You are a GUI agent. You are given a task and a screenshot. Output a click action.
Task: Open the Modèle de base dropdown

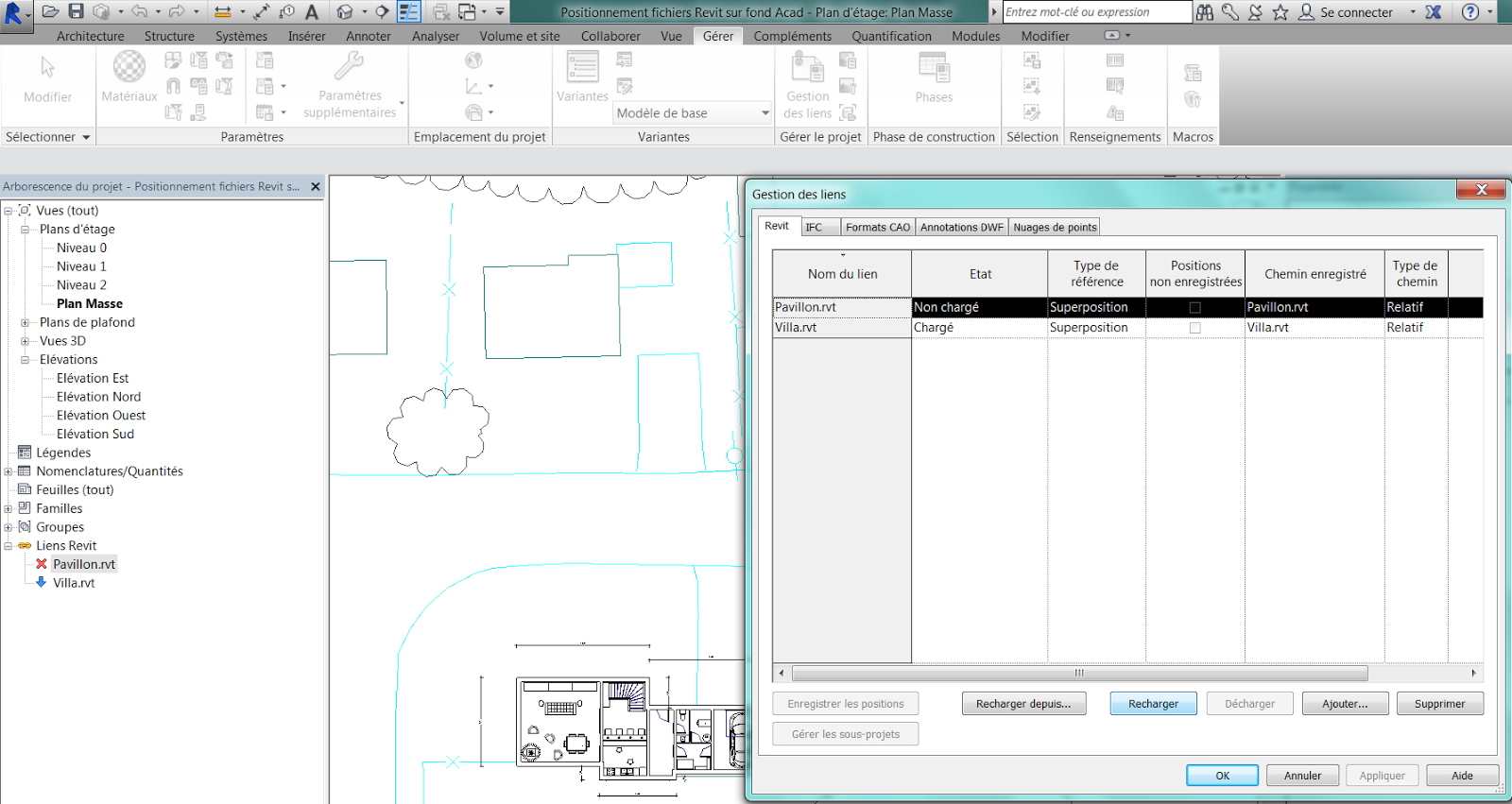[693, 112]
